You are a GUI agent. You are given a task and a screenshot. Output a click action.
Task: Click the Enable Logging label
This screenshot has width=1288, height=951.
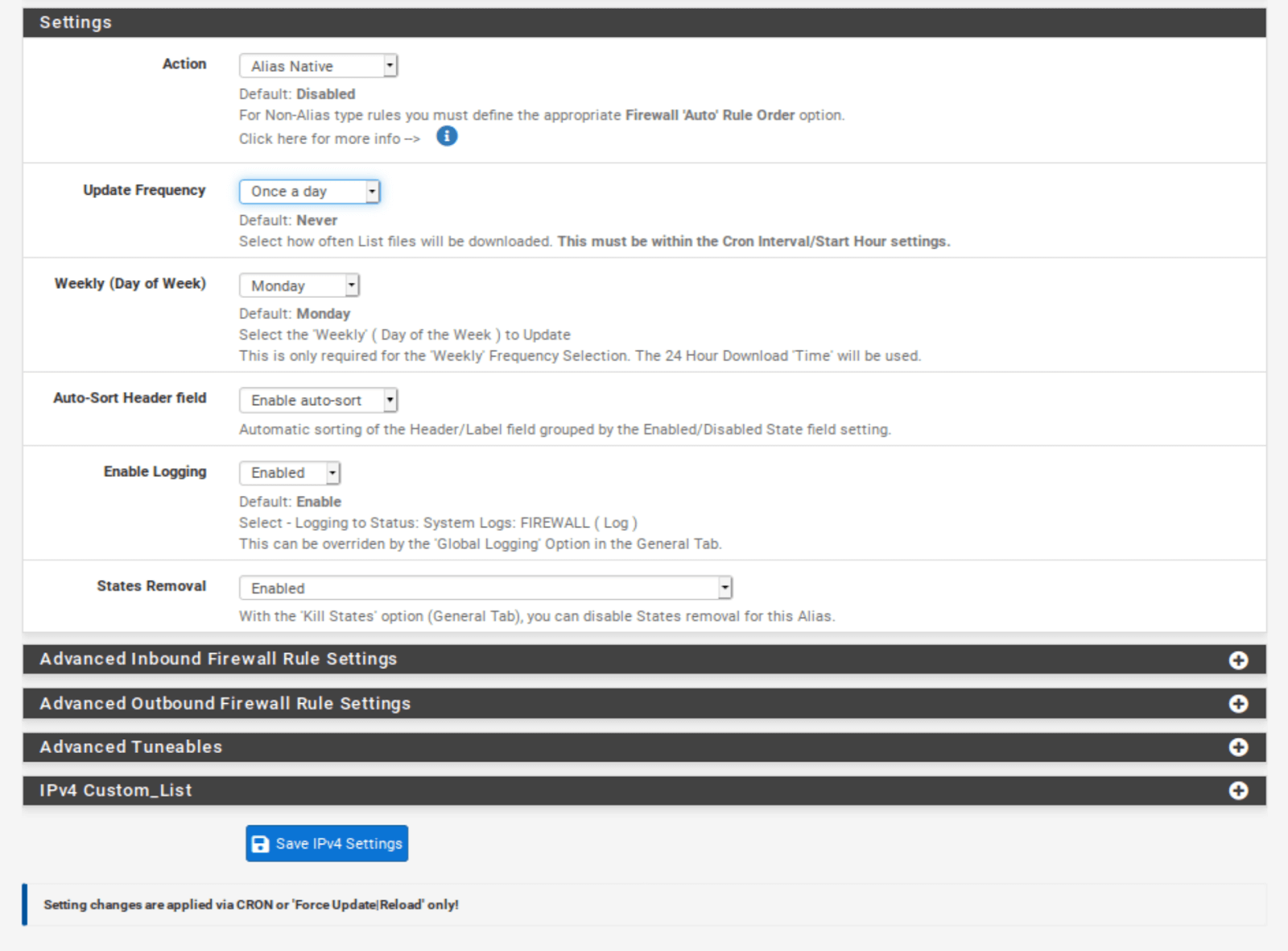(x=155, y=472)
